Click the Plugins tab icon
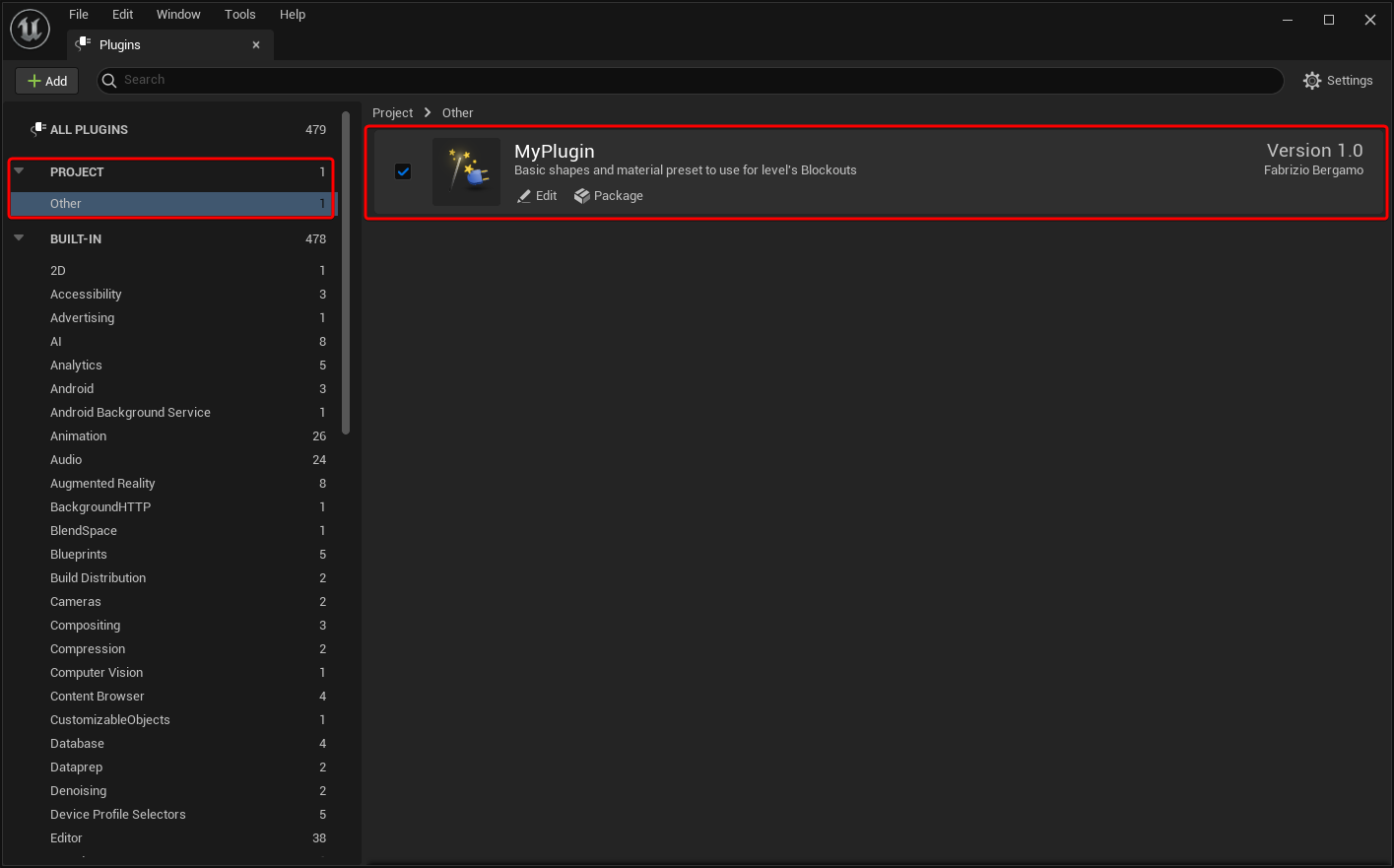This screenshot has width=1394, height=868. pyautogui.click(x=83, y=44)
